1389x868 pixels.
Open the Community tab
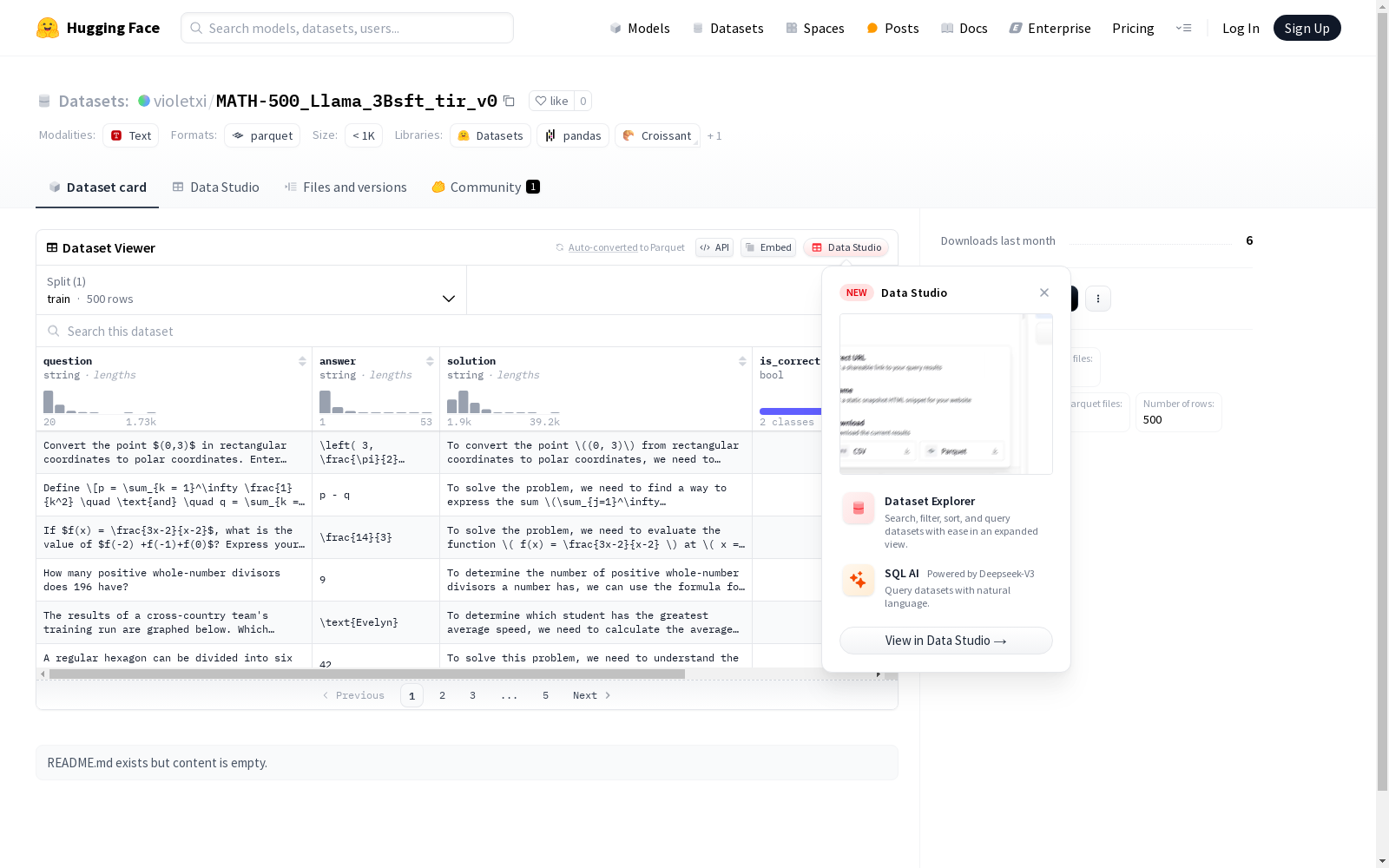485,187
